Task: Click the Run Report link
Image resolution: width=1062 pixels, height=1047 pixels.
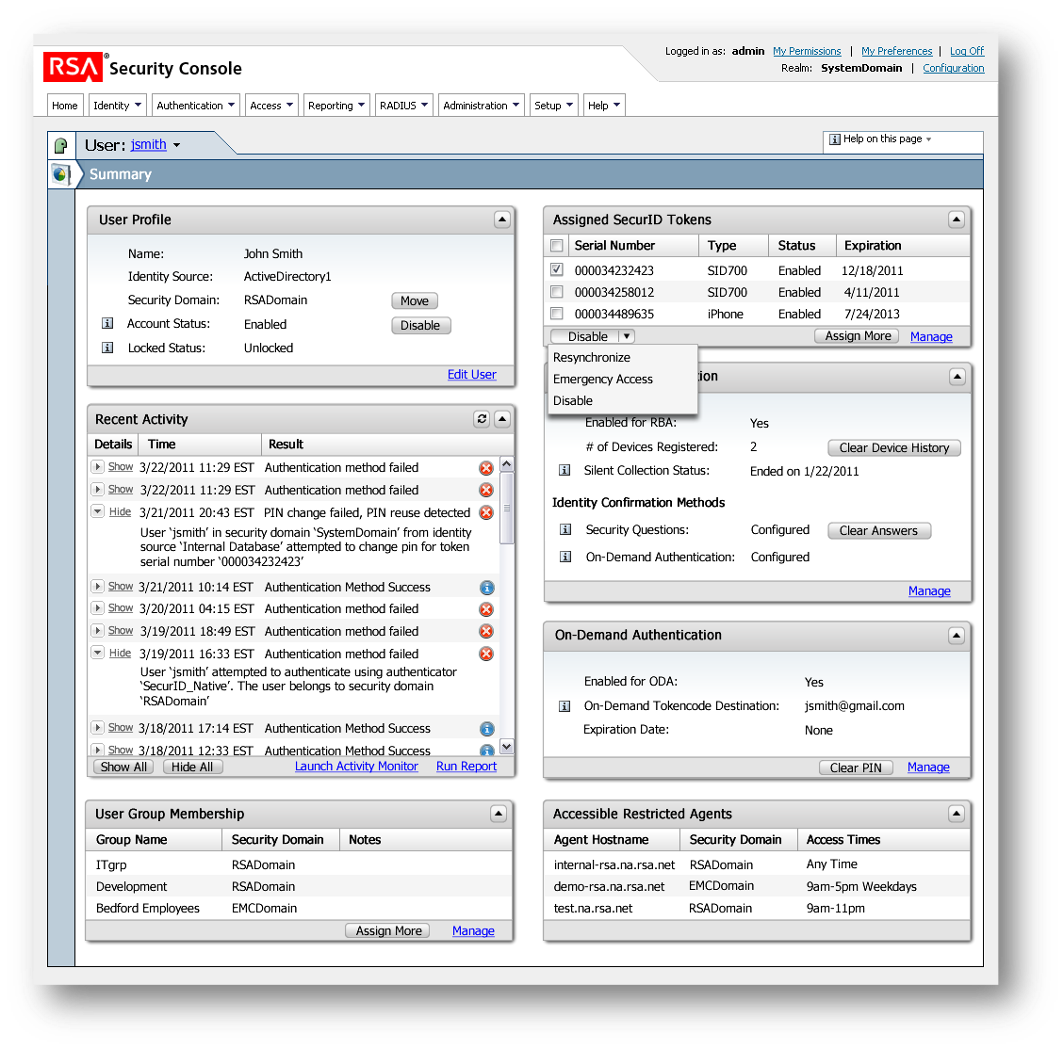Action: pos(466,767)
